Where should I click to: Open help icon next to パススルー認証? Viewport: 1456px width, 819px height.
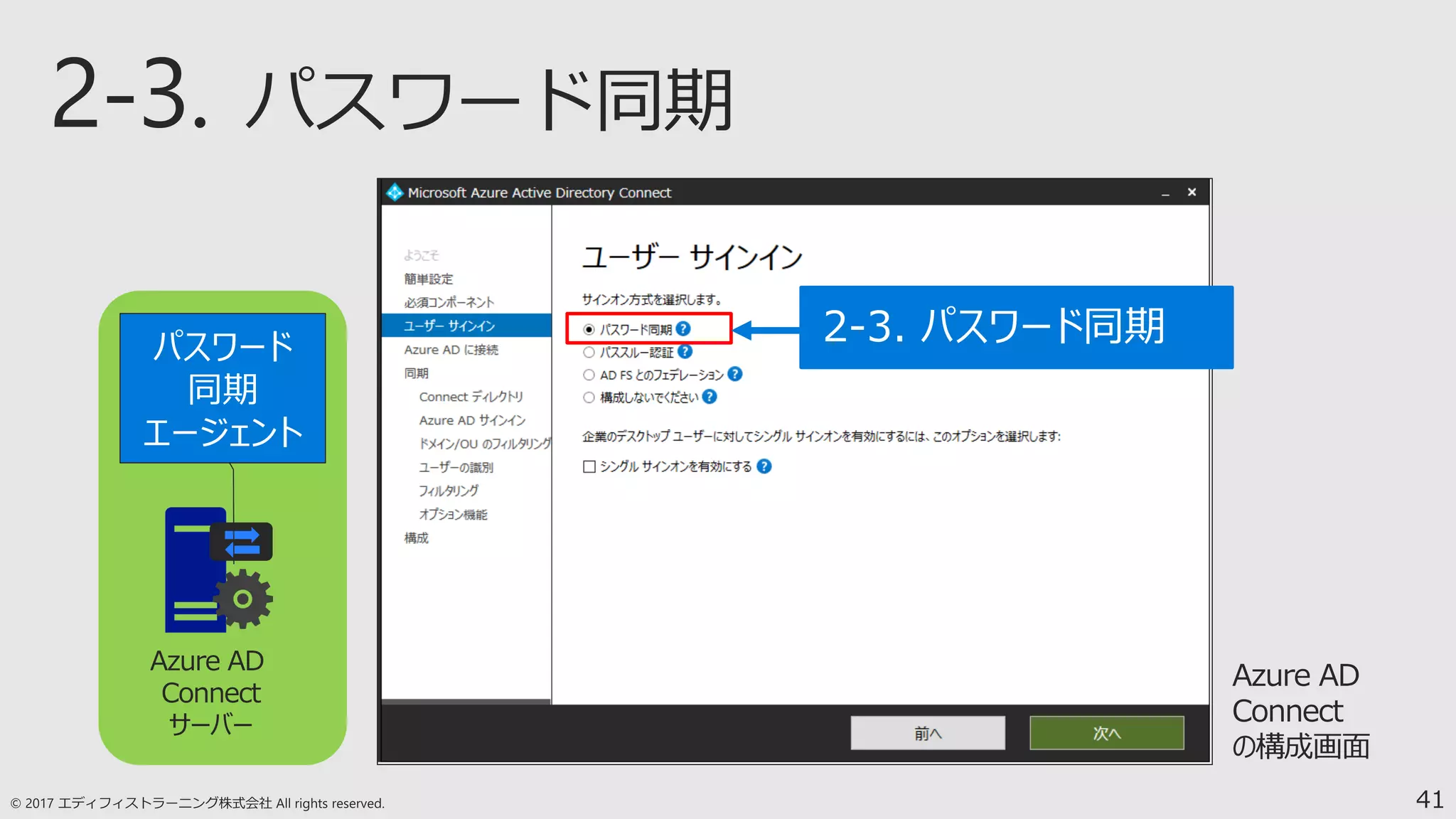click(x=685, y=351)
